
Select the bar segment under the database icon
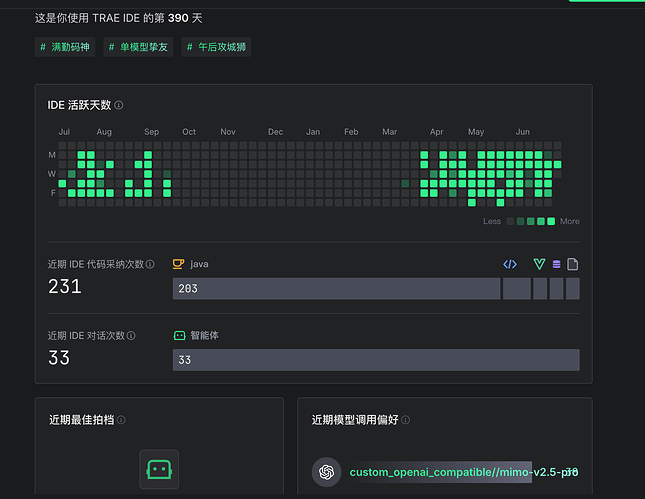556,288
